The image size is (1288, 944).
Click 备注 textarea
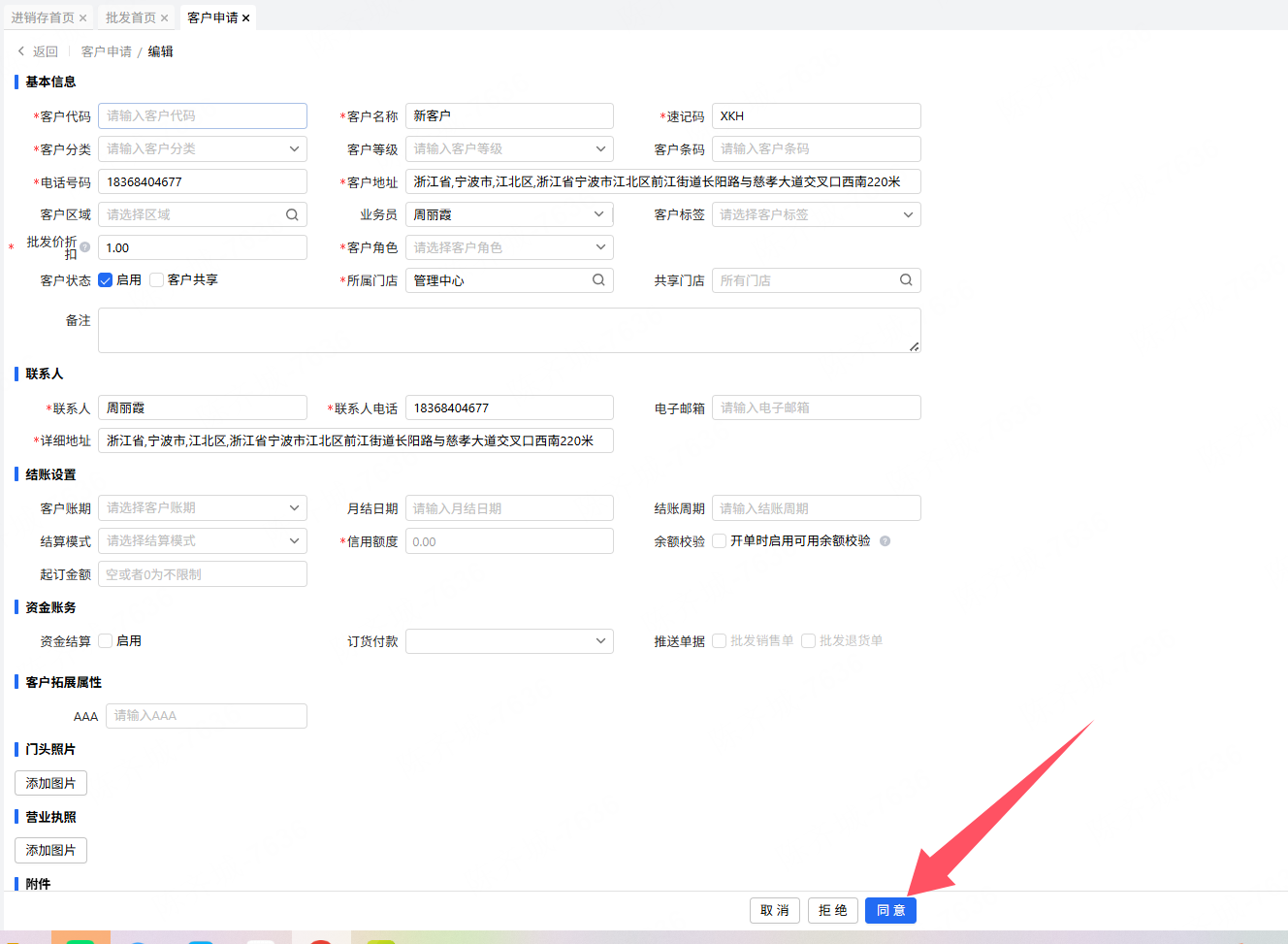pos(509,330)
